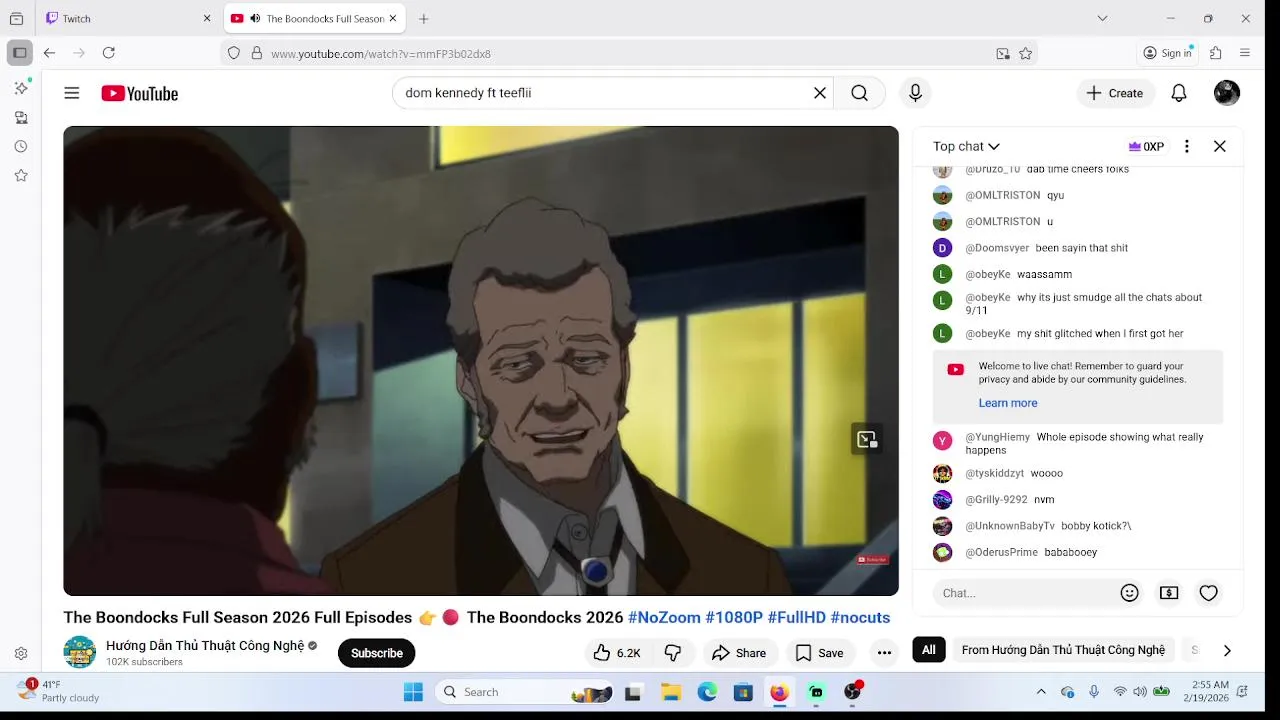Bookmark this page with star
The width and height of the screenshot is (1280, 720).
[x=1025, y=53]
